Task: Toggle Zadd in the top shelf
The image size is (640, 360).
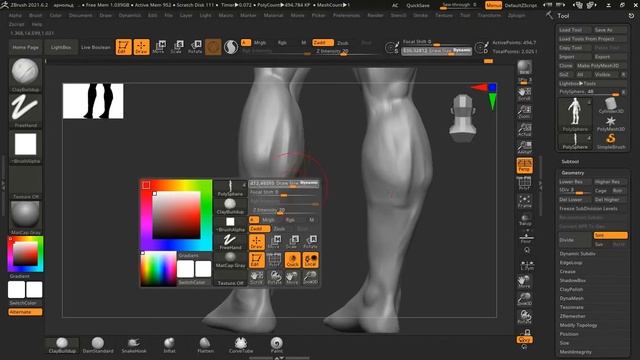Action: point(322,42)
